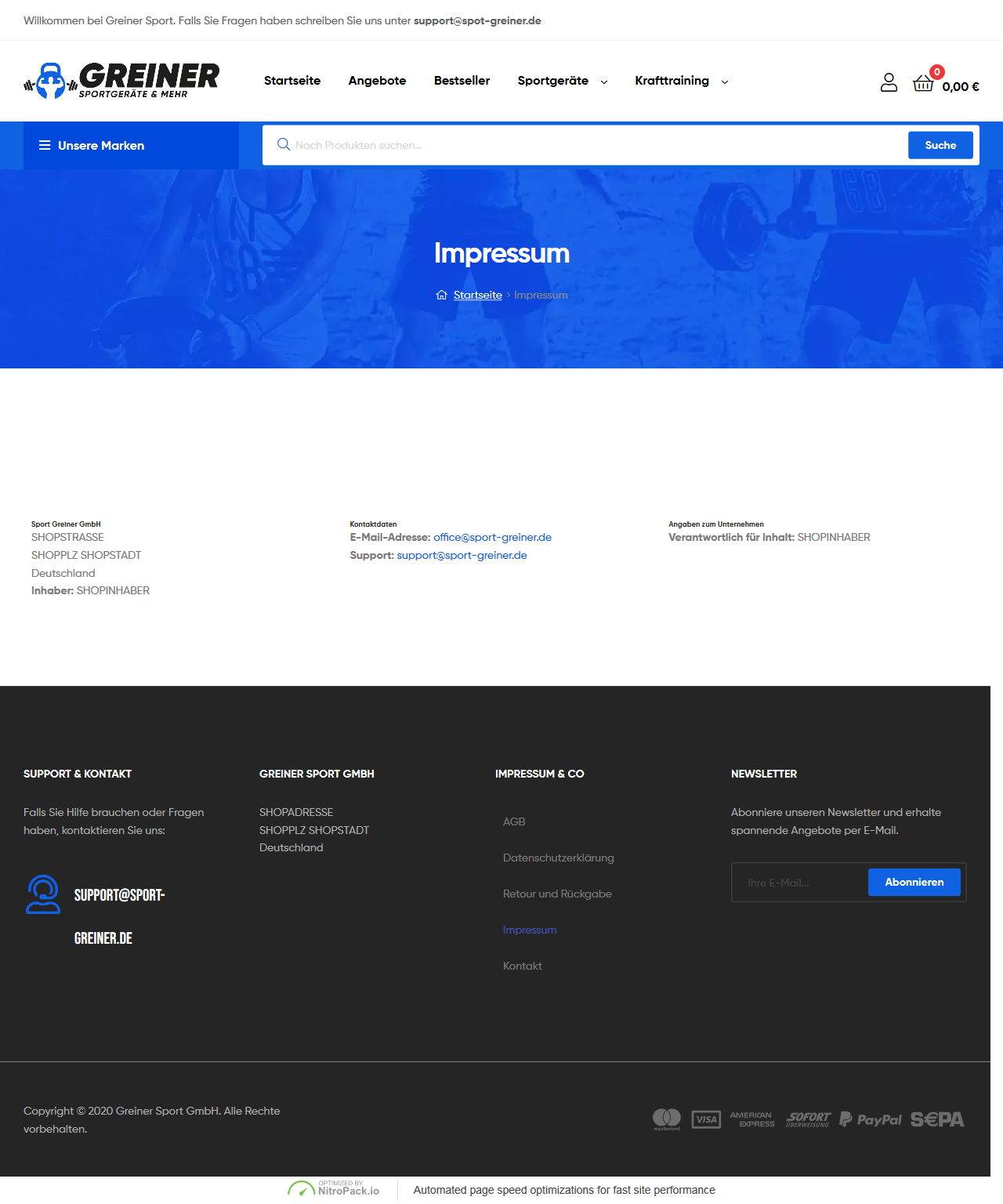This screenshot has width=1003, height=1204.
Task: Open Bestseller in main navigation
Action: [x=462, y=81]
